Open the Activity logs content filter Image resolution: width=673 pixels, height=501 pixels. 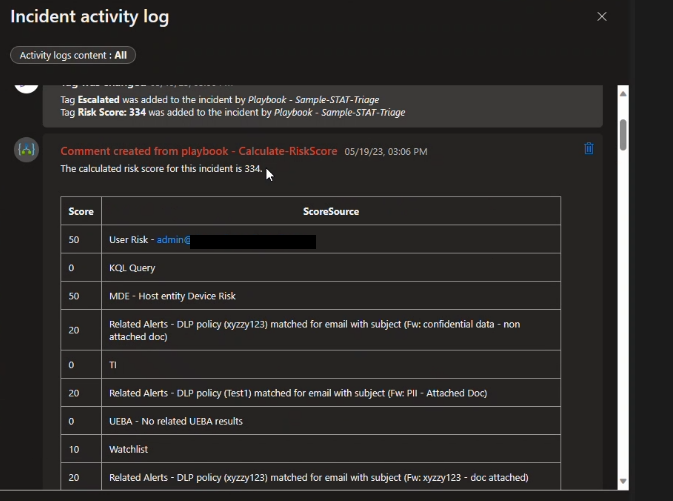[x=73, y=55]
